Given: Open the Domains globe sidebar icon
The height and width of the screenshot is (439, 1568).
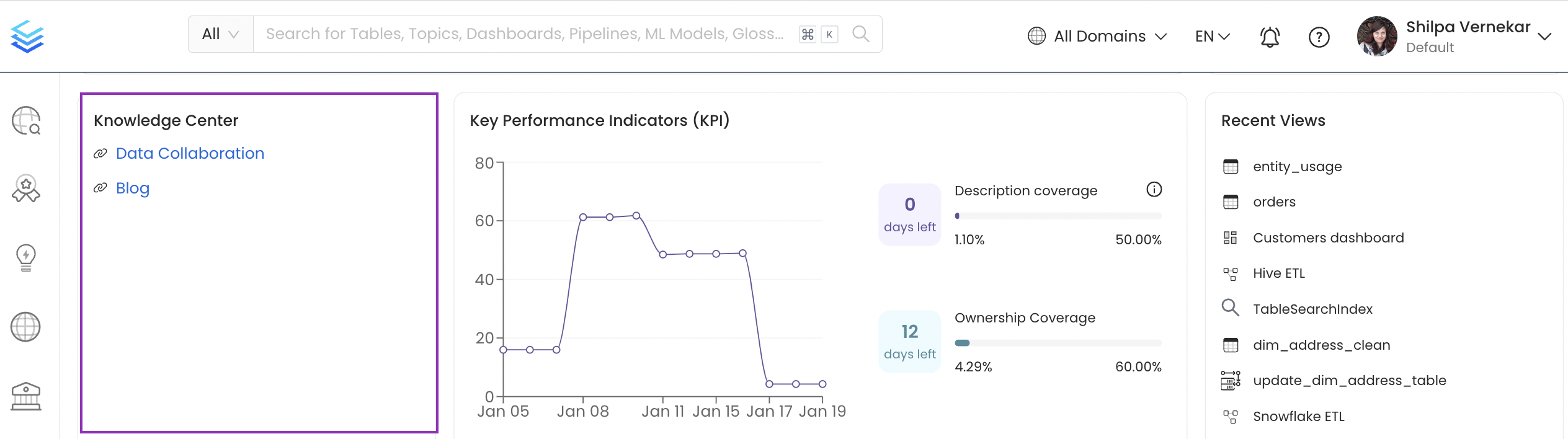Looking at the screenshot, I should (x=25, y=327).
